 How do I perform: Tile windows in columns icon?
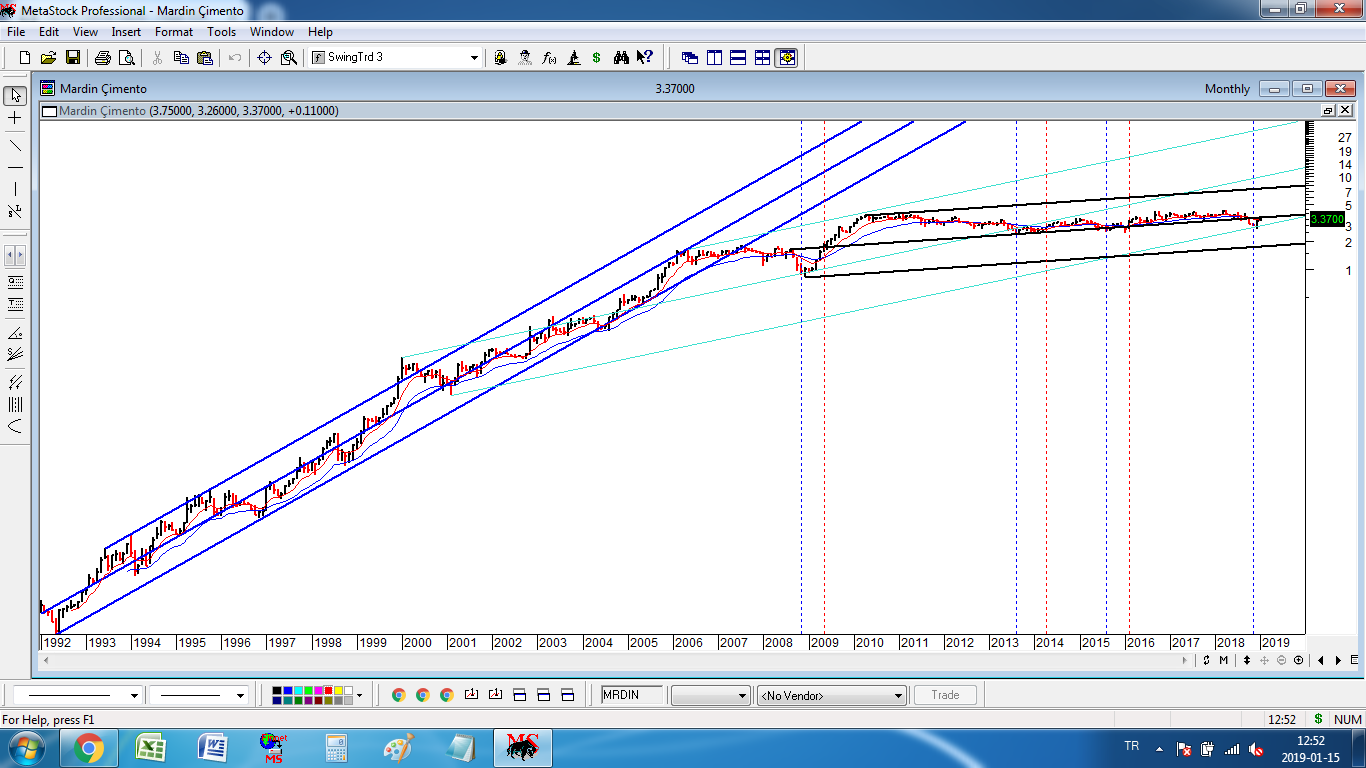click(714, 58)
